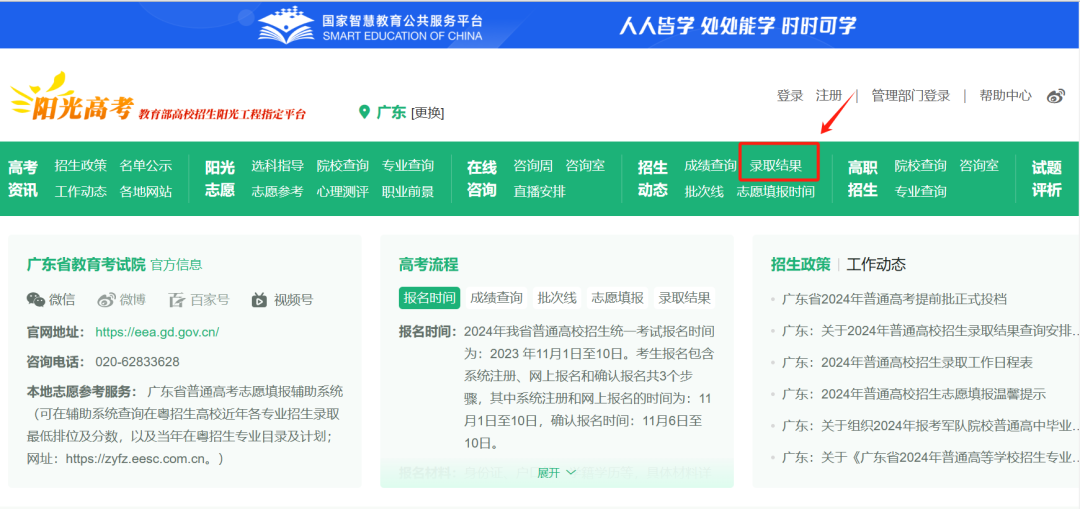Change province via [更换]
This screenshot has height=509, width=1080.
pos(428,113)
